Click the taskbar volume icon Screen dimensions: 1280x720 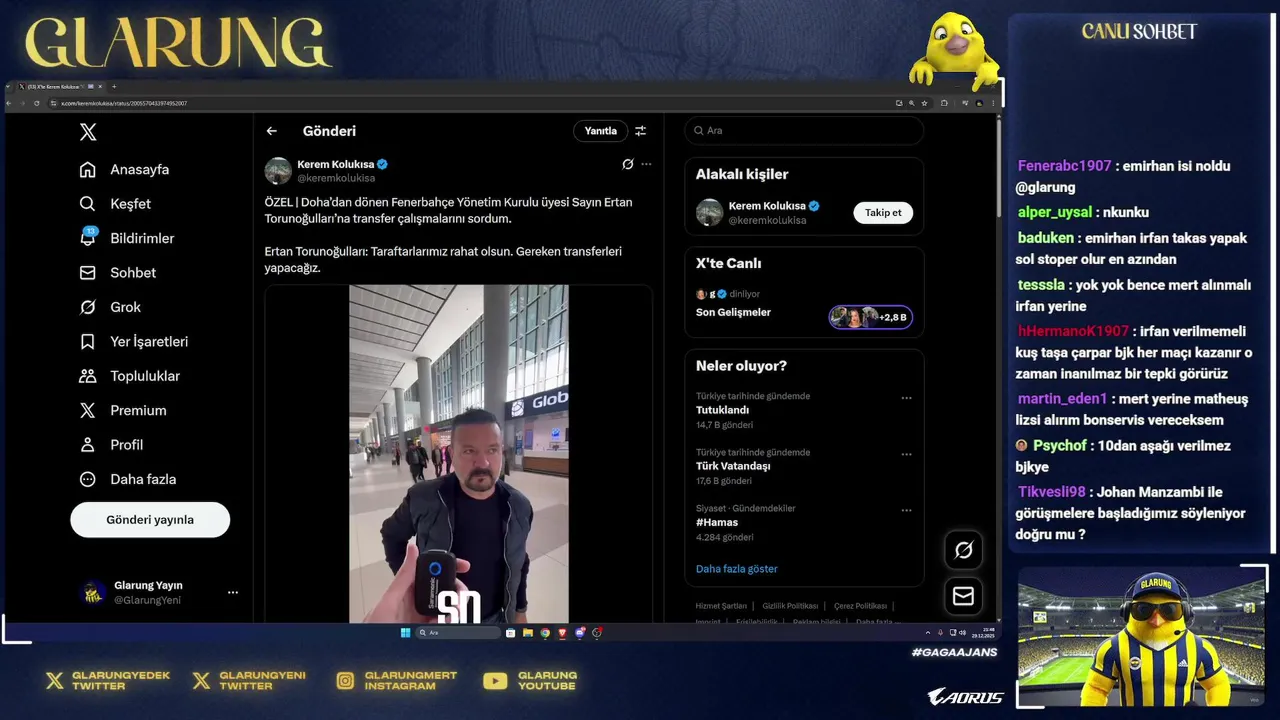point(964,632)
